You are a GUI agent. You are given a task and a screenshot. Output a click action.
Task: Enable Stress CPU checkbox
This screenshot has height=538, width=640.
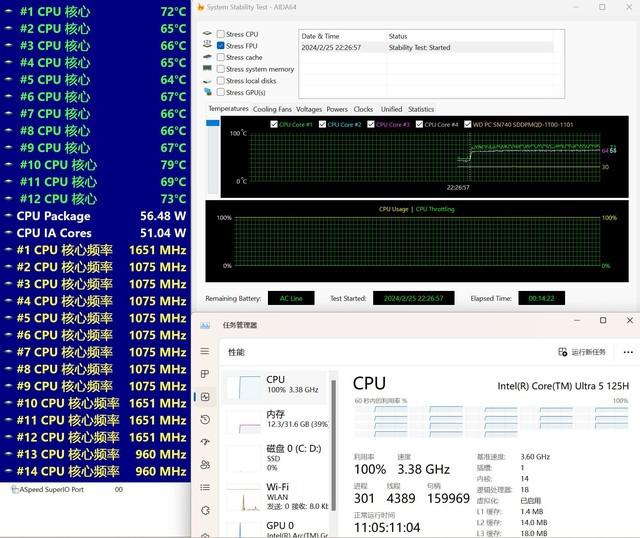tap(220, 34)
